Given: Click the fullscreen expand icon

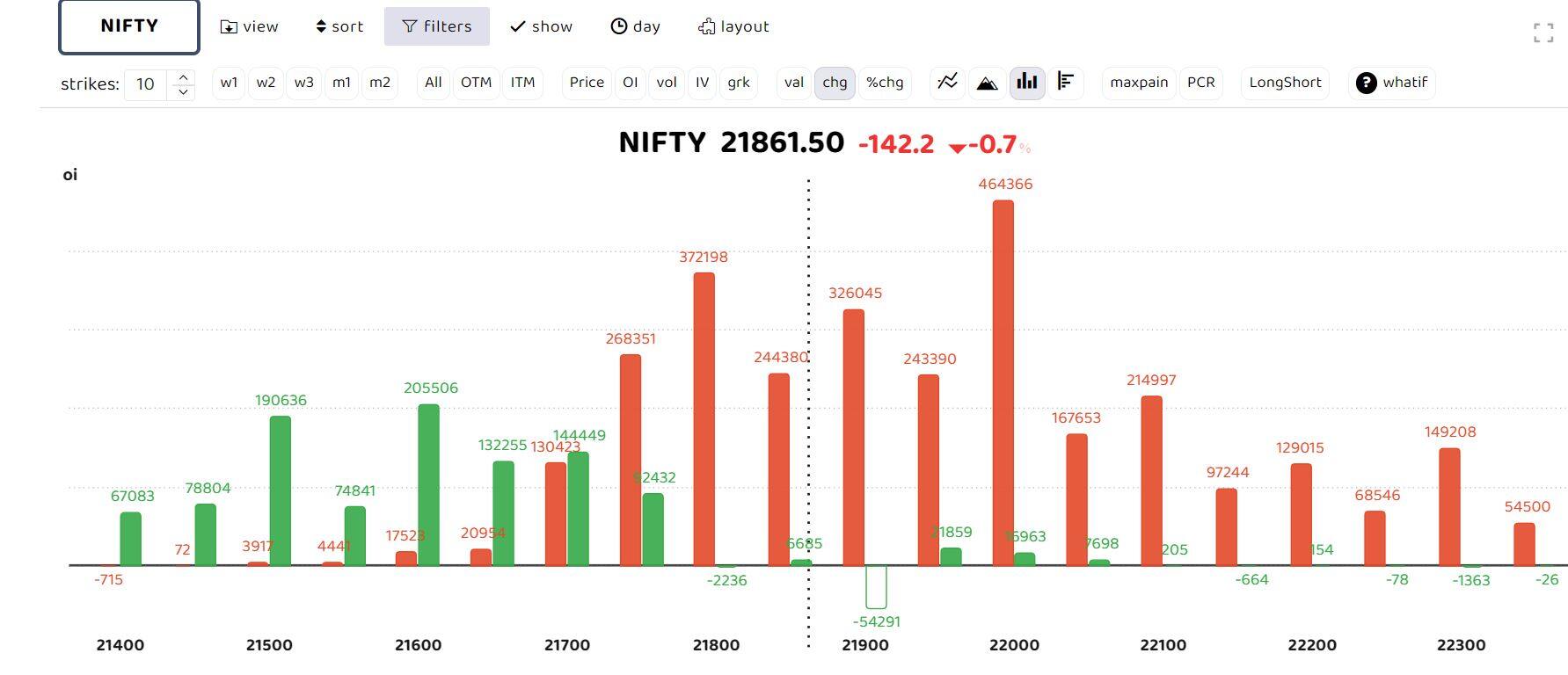Looking at the screenshot, I should point(1543,33).
